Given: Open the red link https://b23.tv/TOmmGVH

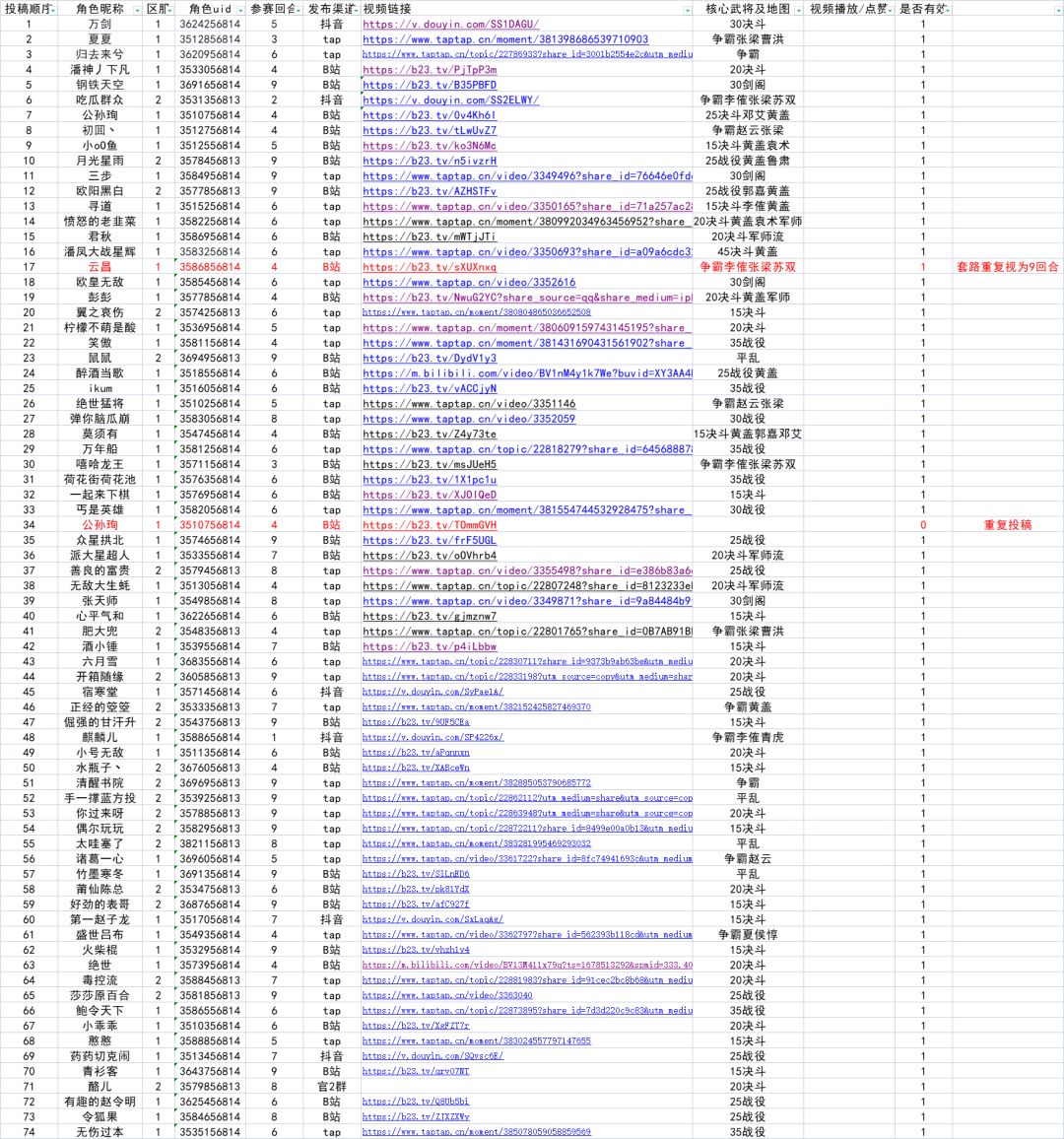Looking at the screenshot, I should [x=430, y=525].
